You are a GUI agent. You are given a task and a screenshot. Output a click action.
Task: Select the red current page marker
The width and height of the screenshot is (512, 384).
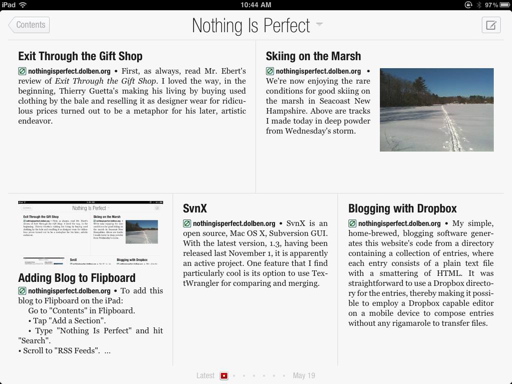pyautogui.click(x=224, y=376)
